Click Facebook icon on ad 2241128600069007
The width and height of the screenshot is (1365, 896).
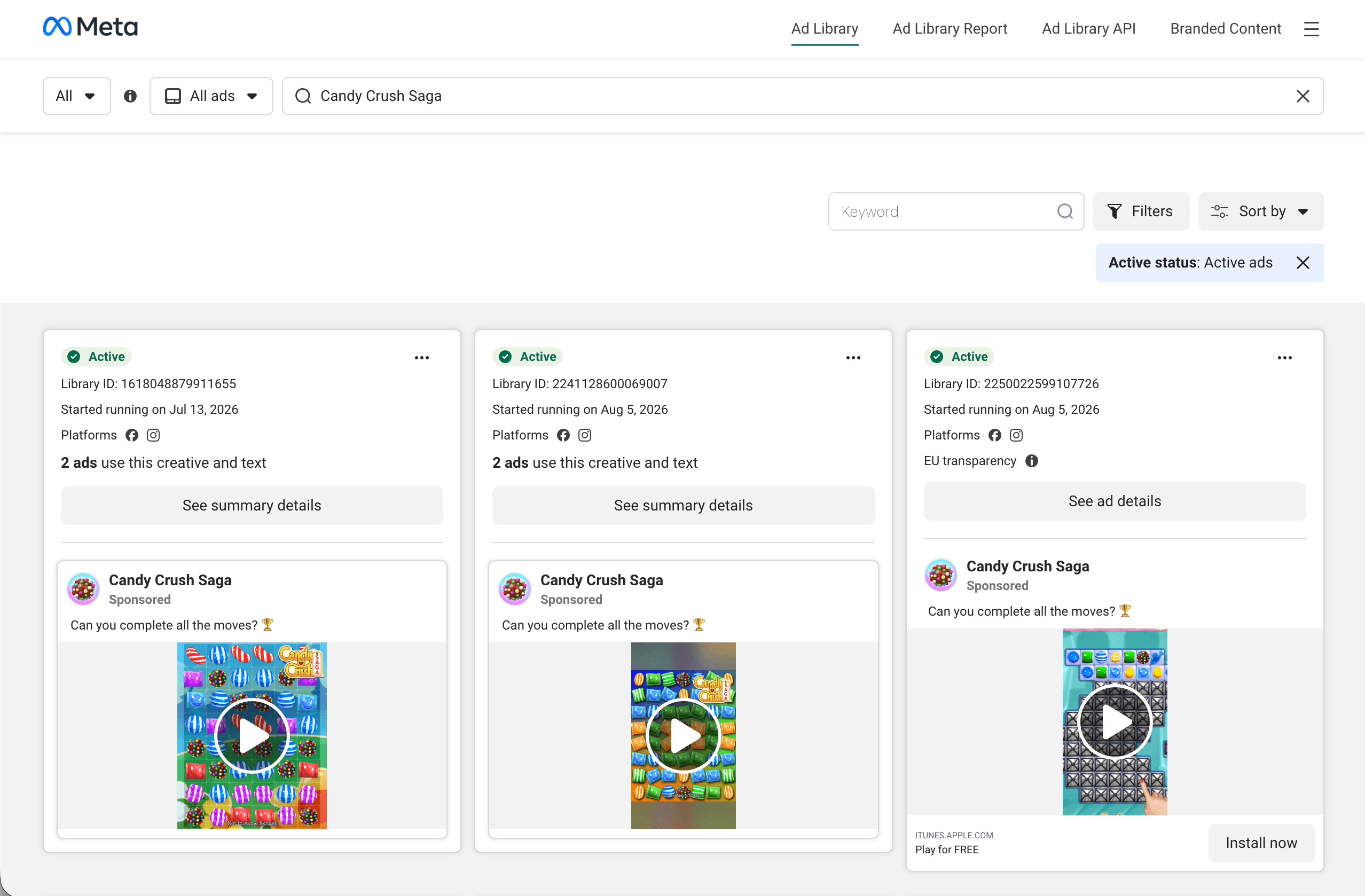(563, 435)
